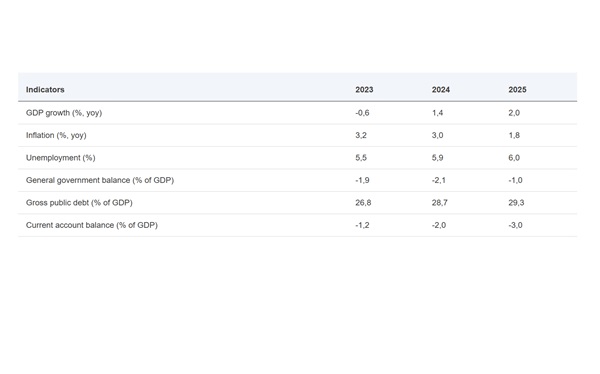Select the Inflation 2025 value 1,8

point(514,136)
